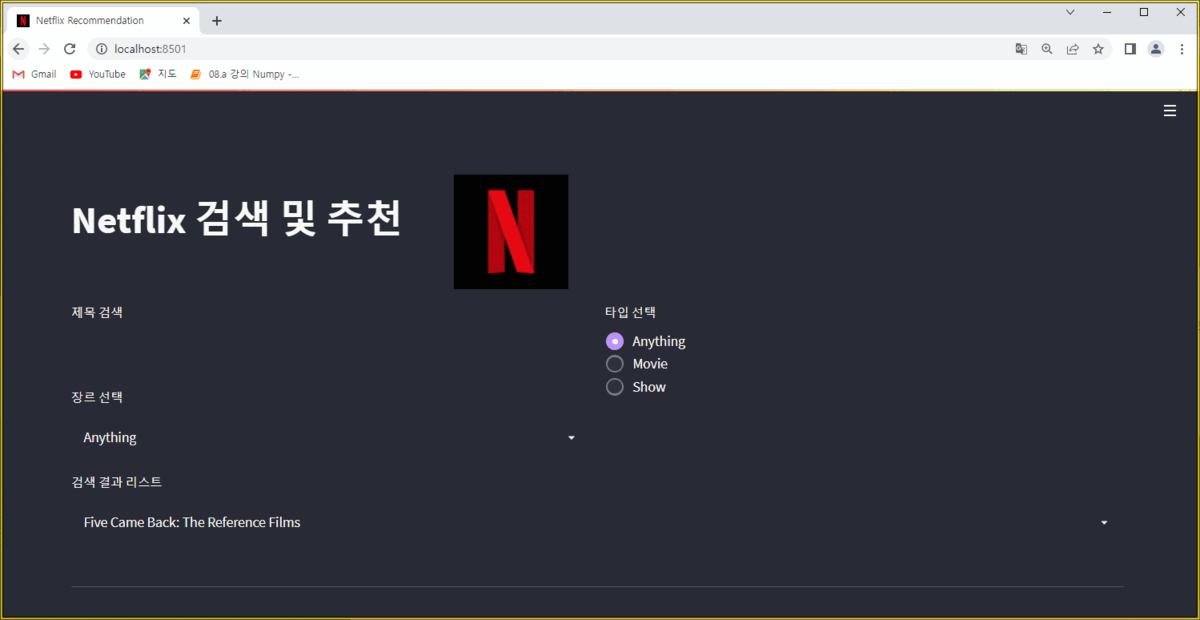The height and width of the screenshot is (620, 1200).
Task: Click the Google Translate icon in address bar
Action: coord(1021,48)
